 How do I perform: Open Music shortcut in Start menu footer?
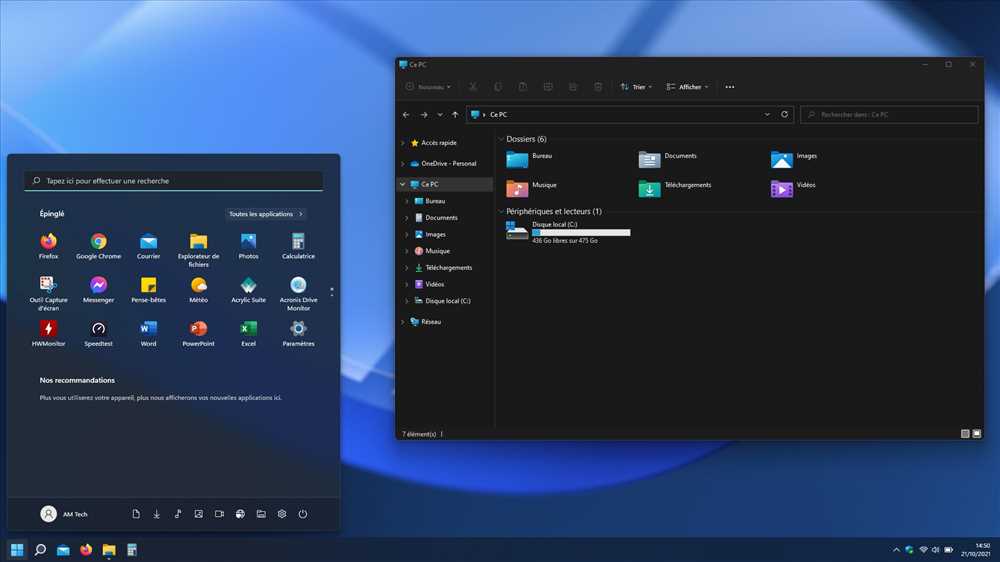178,514
